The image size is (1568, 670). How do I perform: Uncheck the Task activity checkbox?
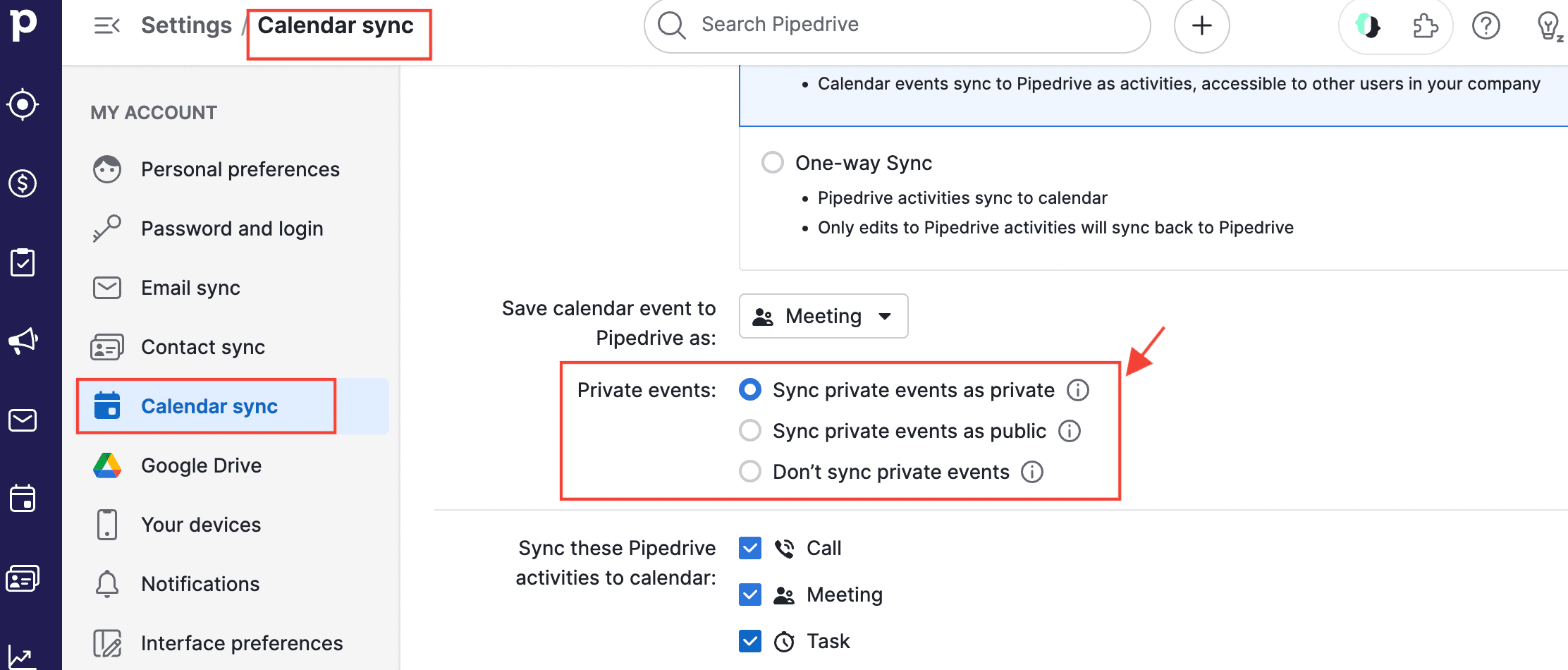click(750, 641)
